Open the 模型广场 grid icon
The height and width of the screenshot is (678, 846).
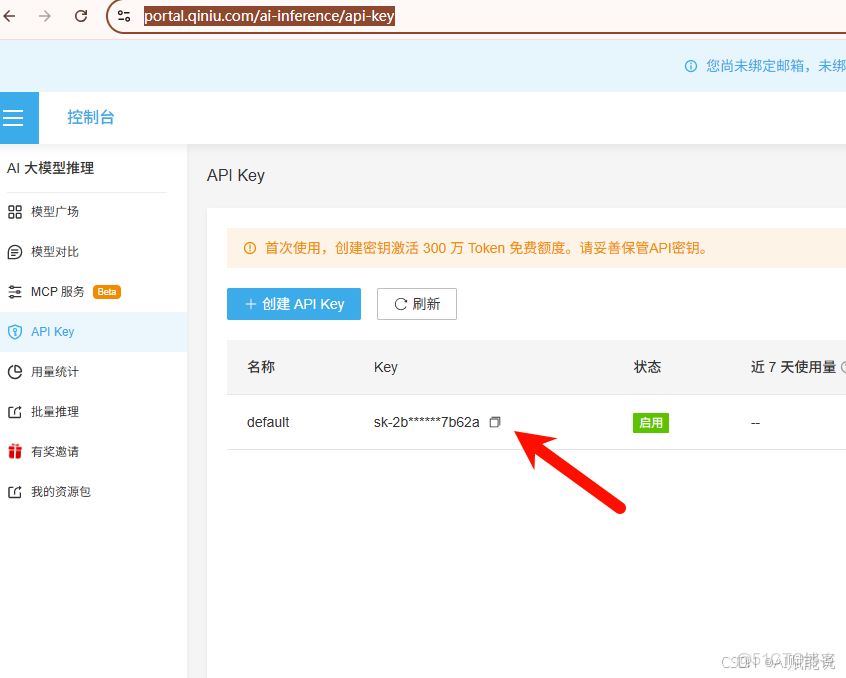(x=15, y=212)
